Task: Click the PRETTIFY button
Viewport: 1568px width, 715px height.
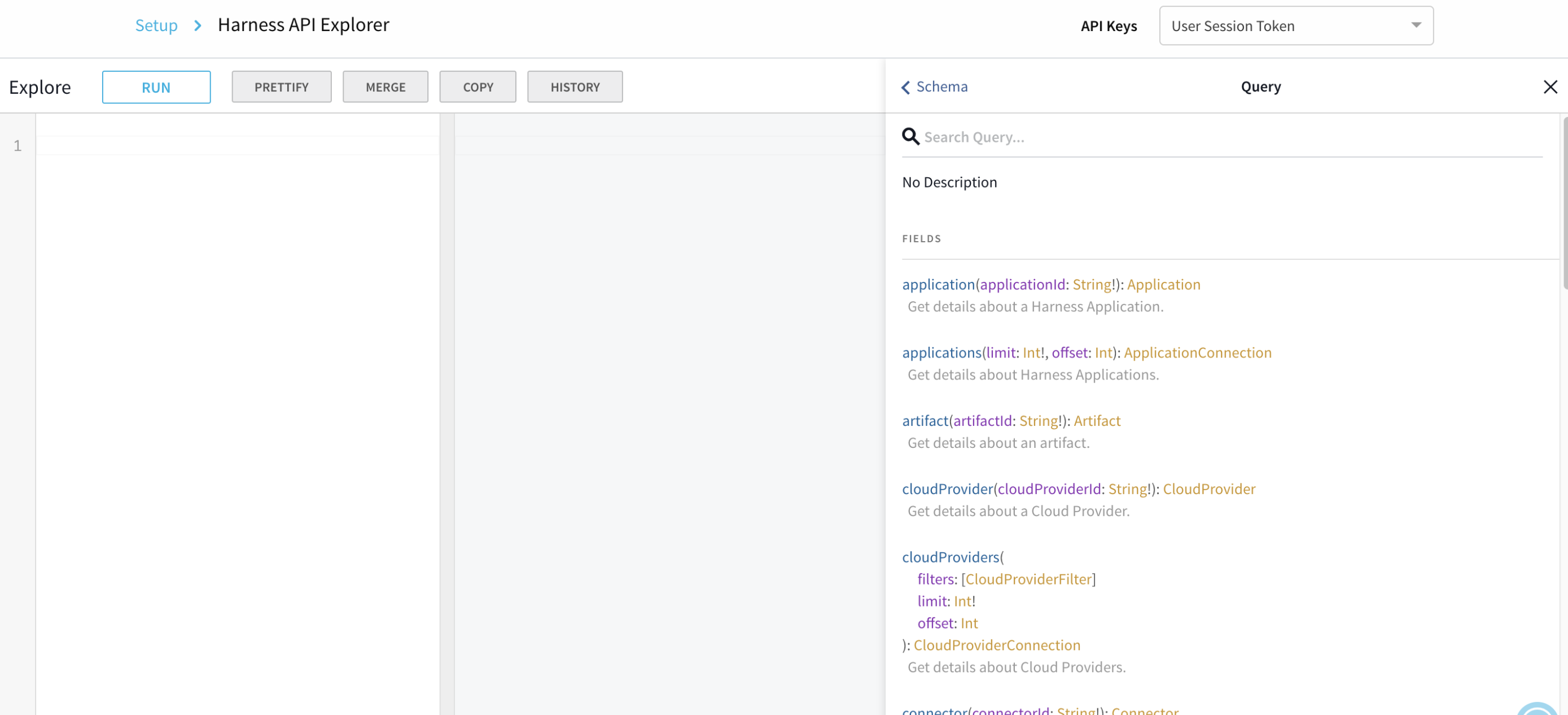Action: click(281, 86)
